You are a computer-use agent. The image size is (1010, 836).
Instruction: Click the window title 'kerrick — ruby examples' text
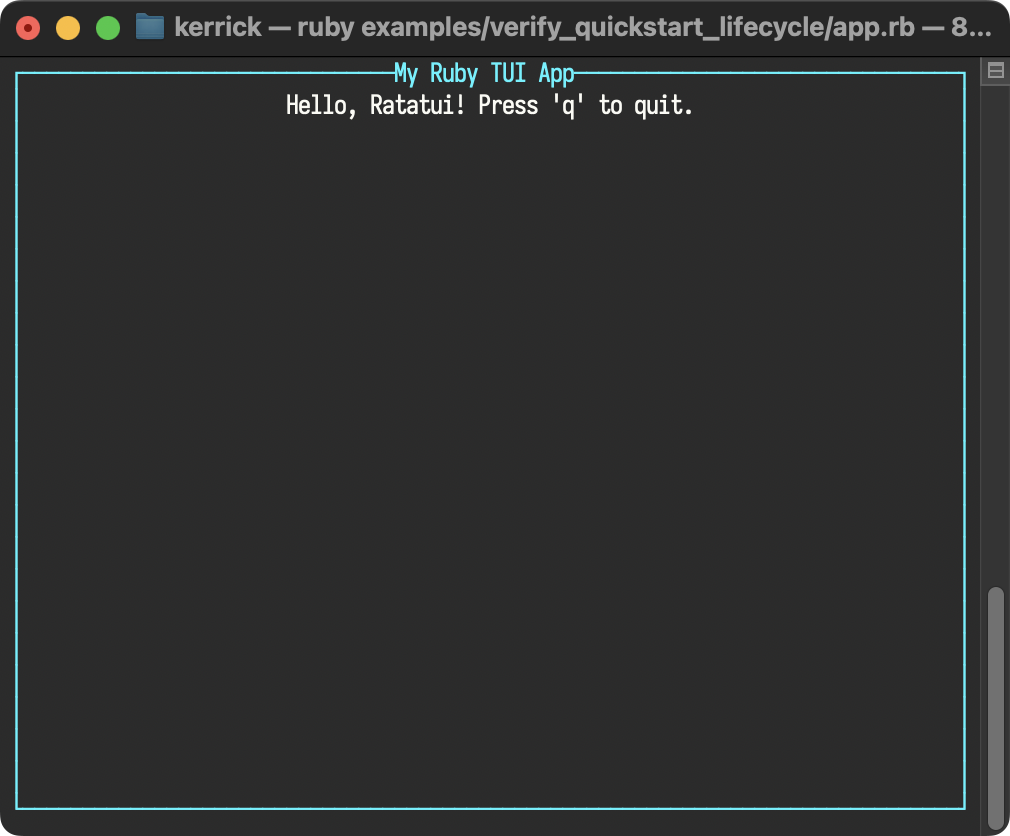click(583, 28)
